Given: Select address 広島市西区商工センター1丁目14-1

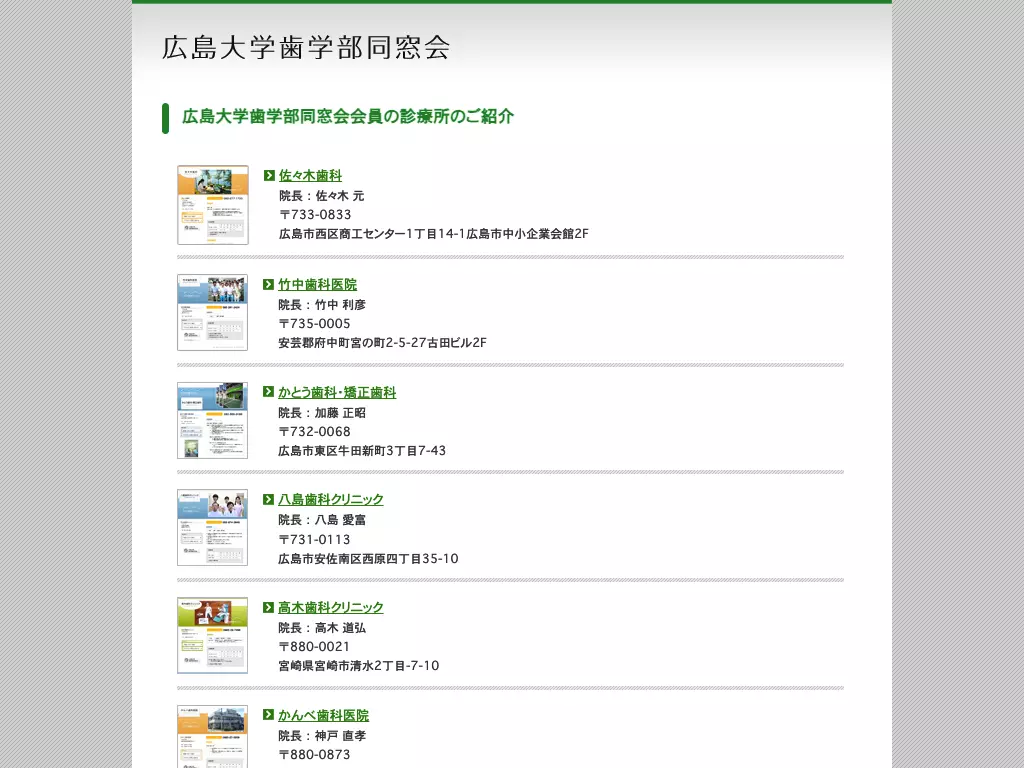Looking at the screenshot, I should tap(372, 234).
